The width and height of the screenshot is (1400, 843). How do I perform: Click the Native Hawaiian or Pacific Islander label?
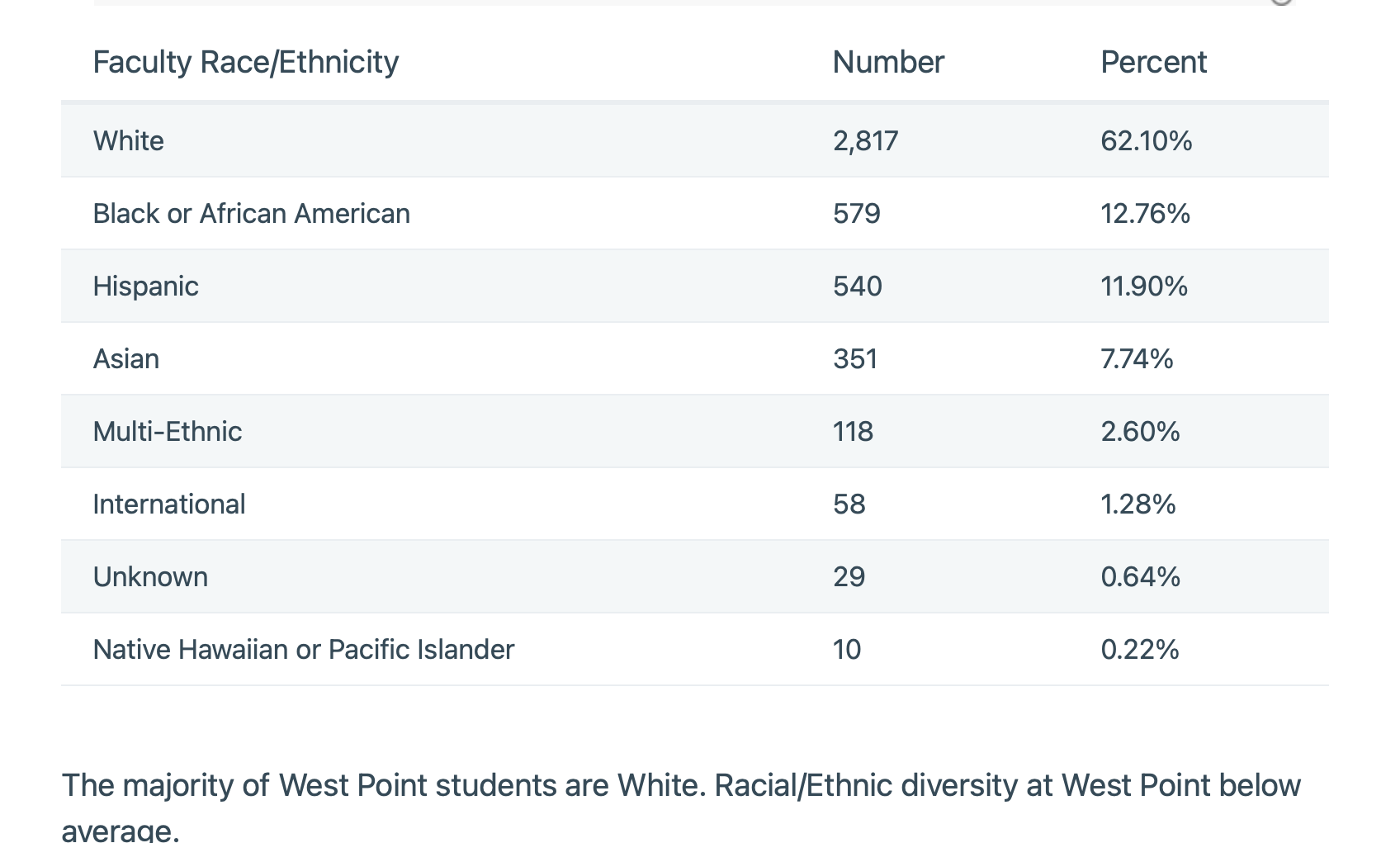tap(303, 650)
